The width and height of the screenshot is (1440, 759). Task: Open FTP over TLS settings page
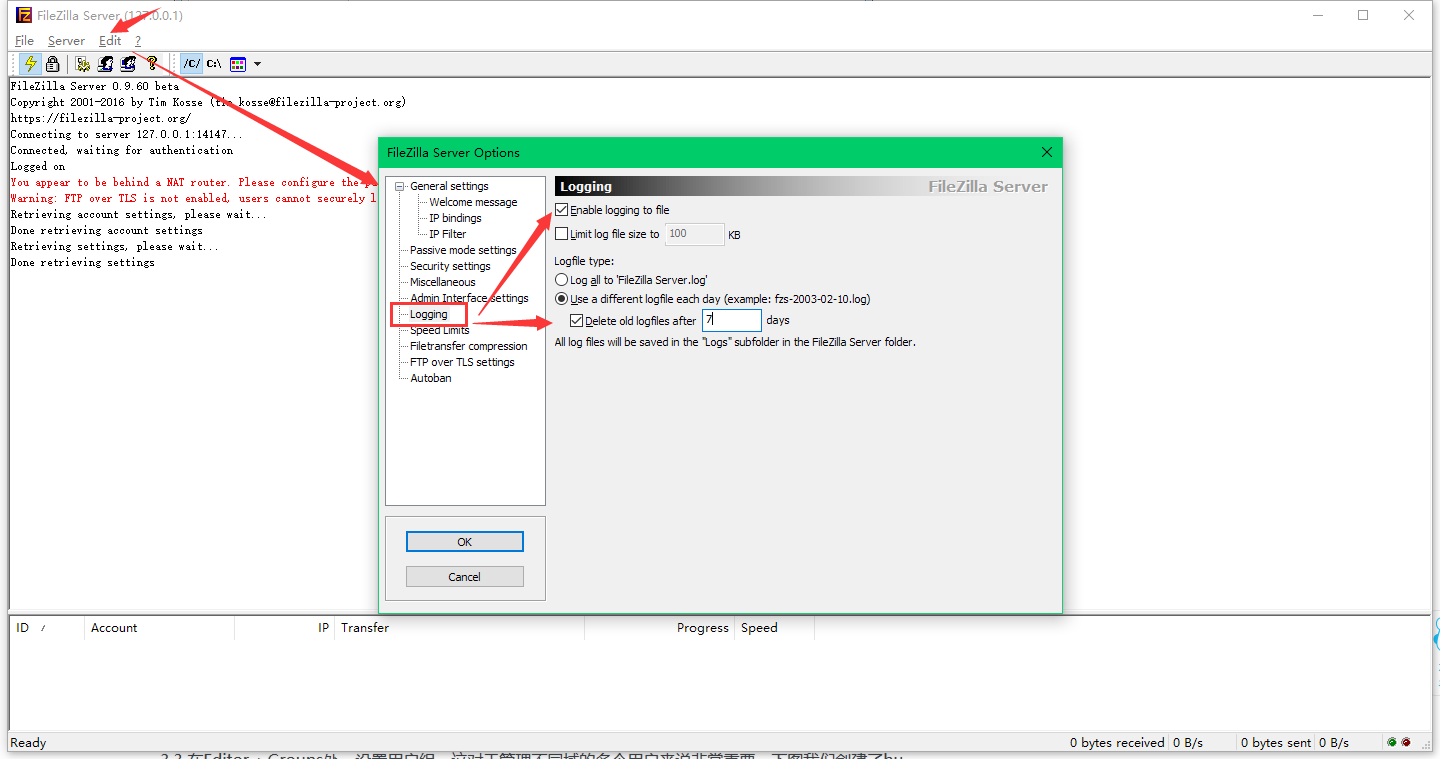pyautogui.click(x=462, y=362)
